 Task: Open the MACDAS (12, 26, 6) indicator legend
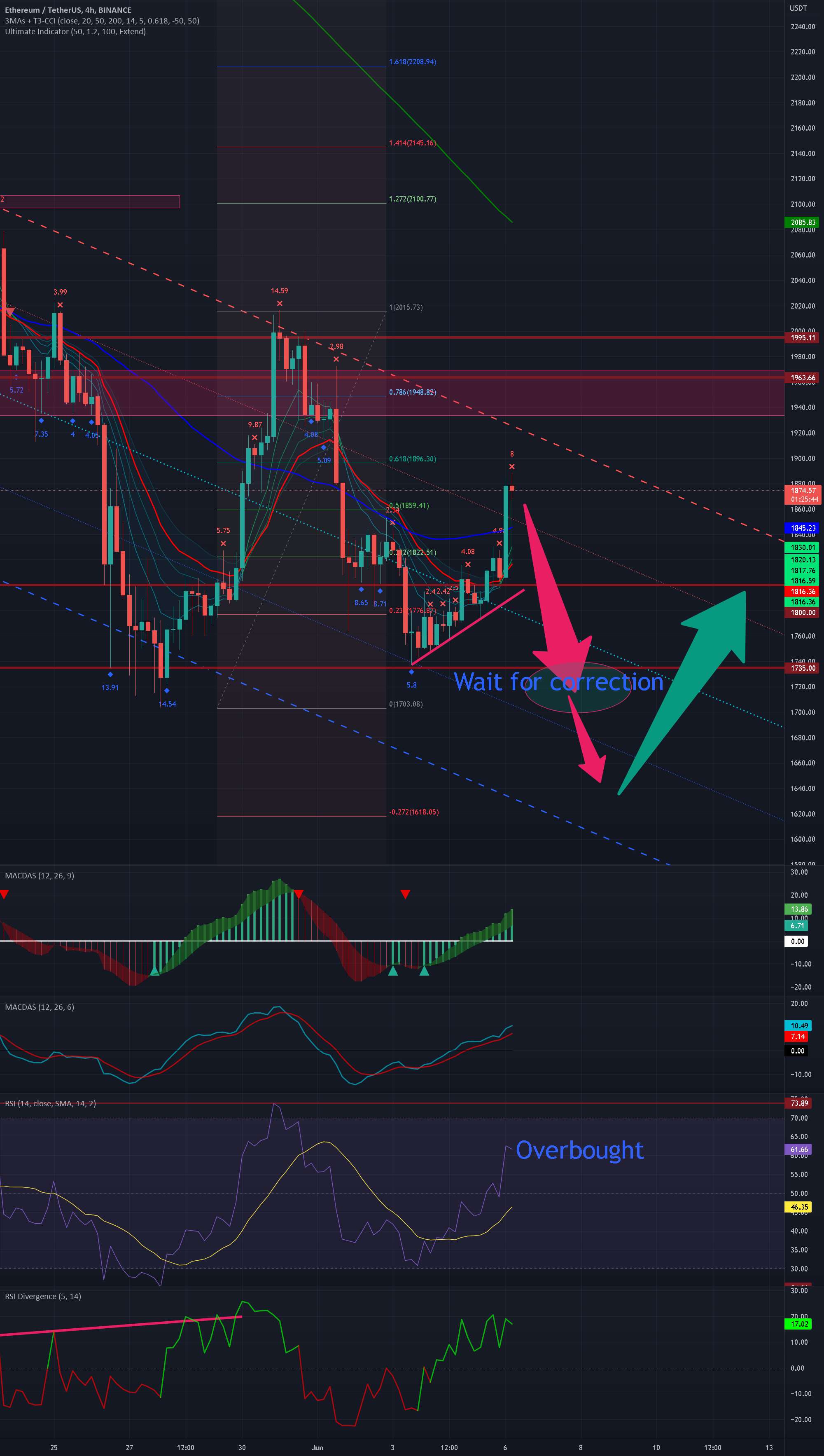[x=40, y=1007]
